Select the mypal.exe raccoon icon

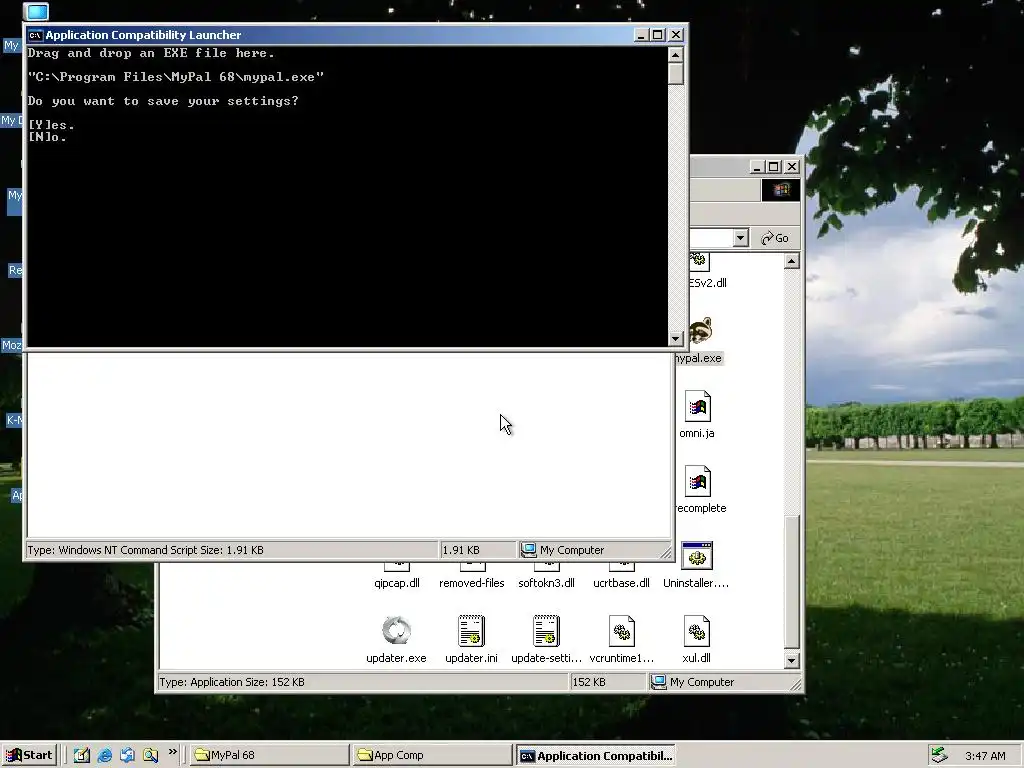700,332
